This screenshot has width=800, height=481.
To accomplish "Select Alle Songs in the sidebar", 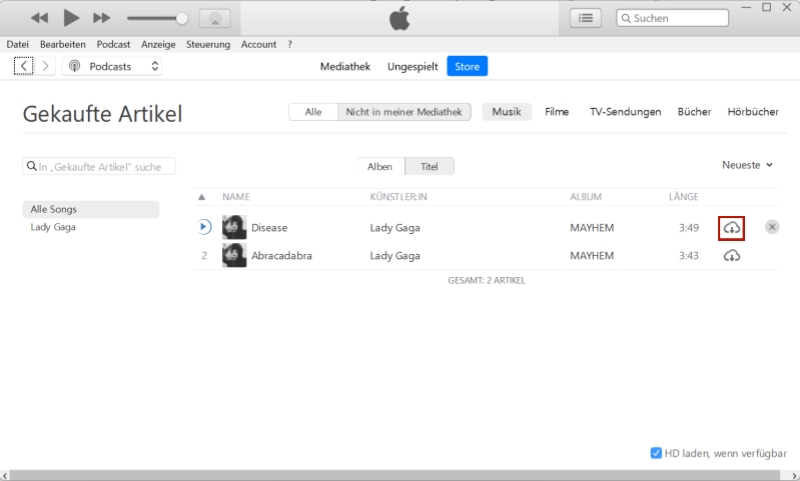I will point(91,209).
